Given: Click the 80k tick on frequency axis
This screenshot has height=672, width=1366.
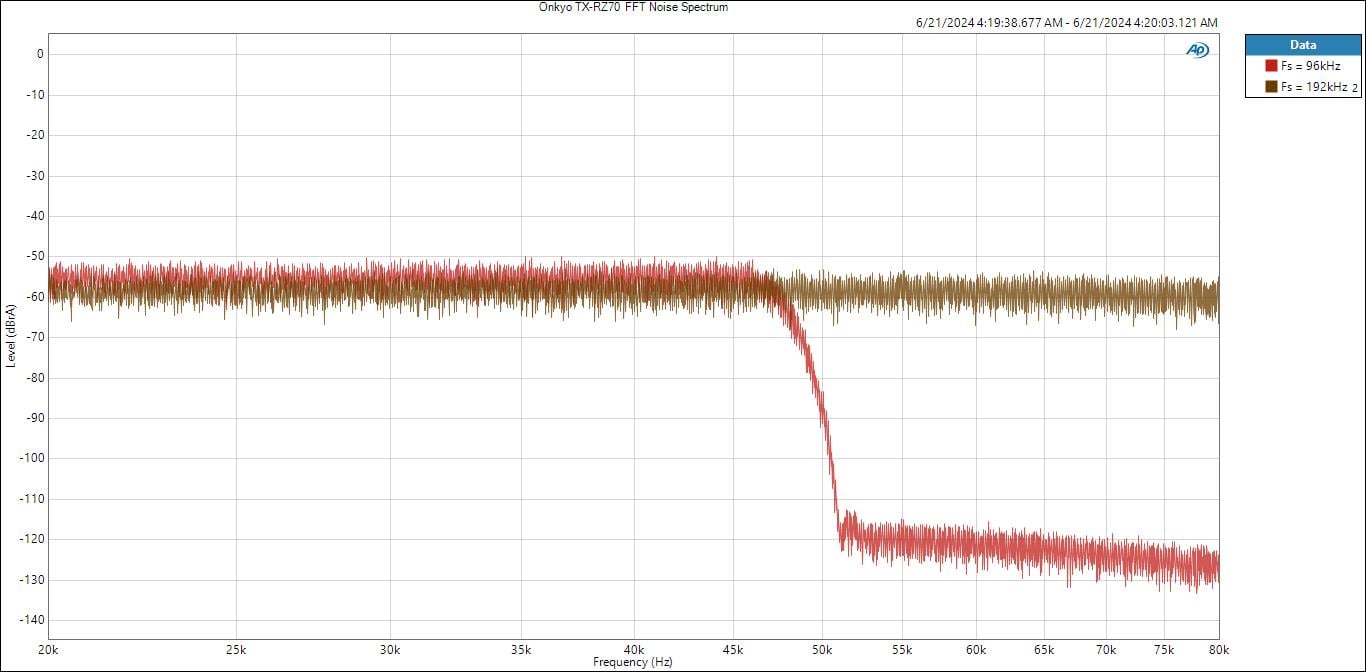Looking at the screenshot, I should (x=1218, y=649).
